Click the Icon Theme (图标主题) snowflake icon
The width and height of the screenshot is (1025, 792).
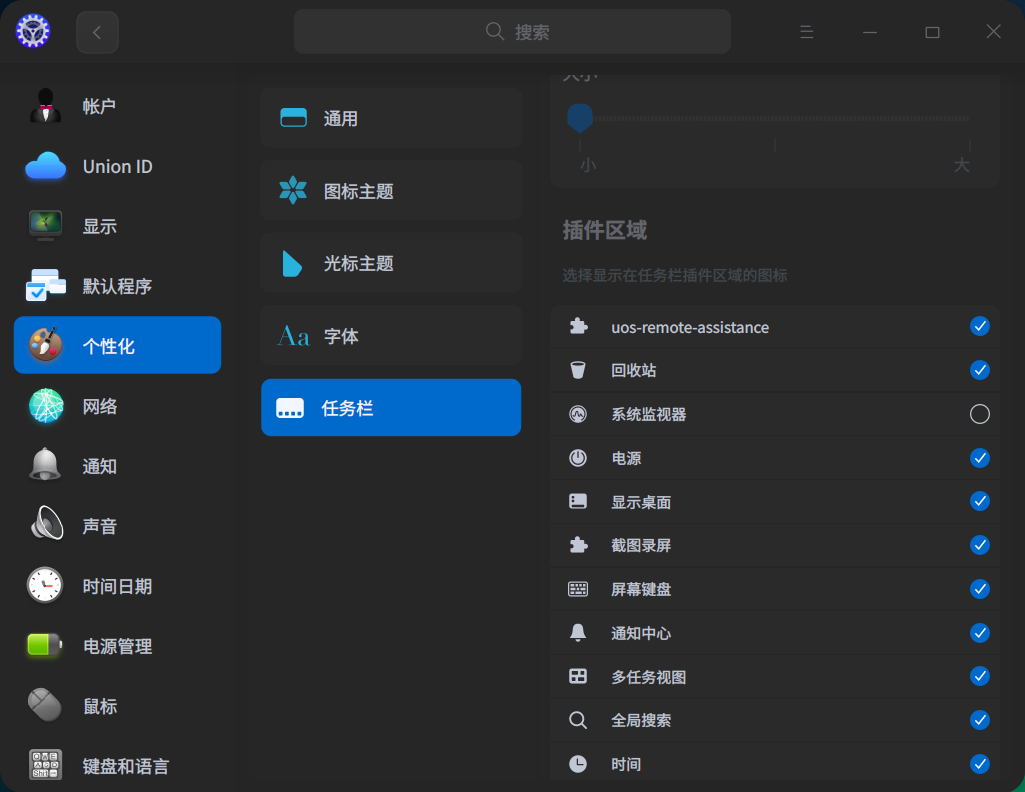[293, 190]
